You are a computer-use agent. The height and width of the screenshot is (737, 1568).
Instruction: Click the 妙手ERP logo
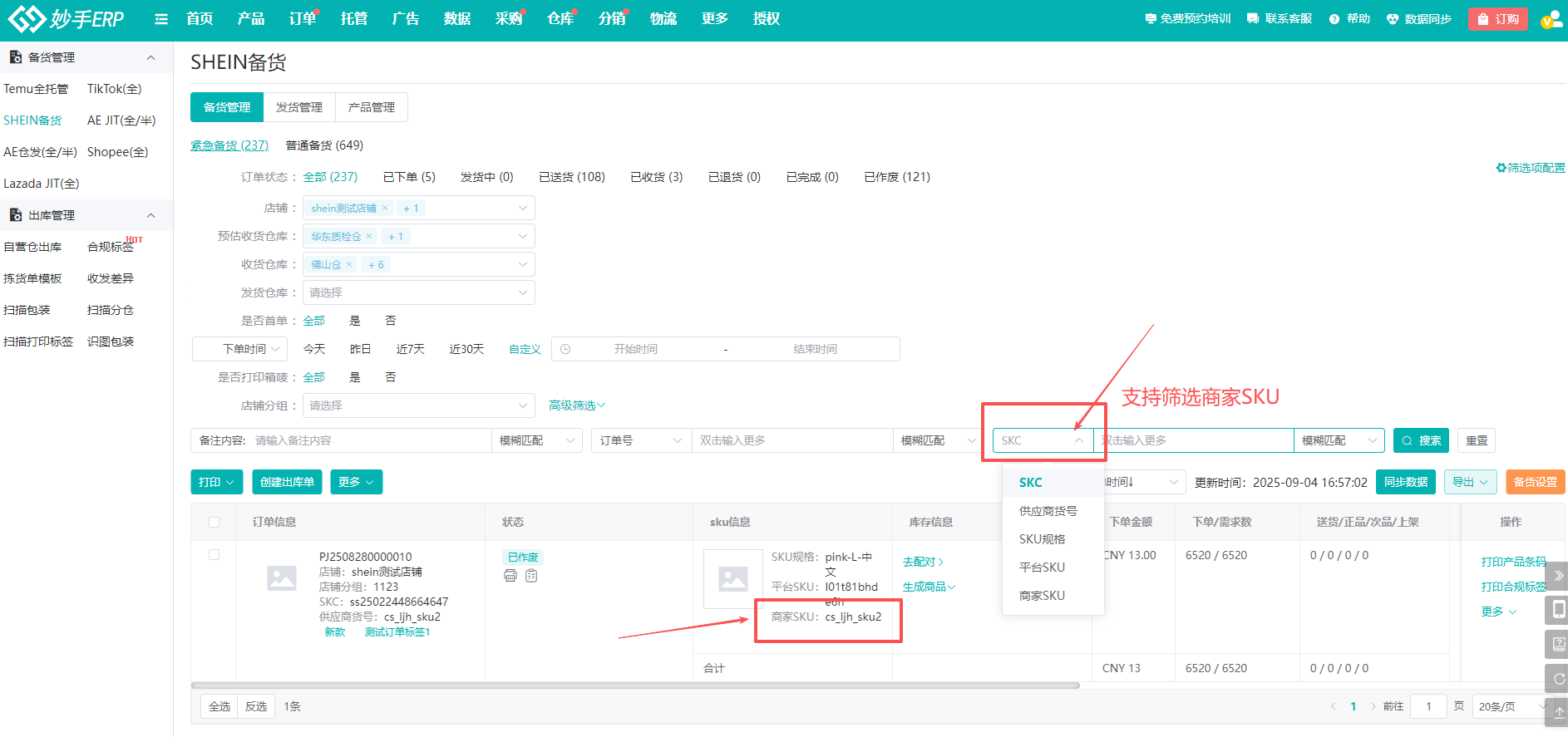point(66,18)
